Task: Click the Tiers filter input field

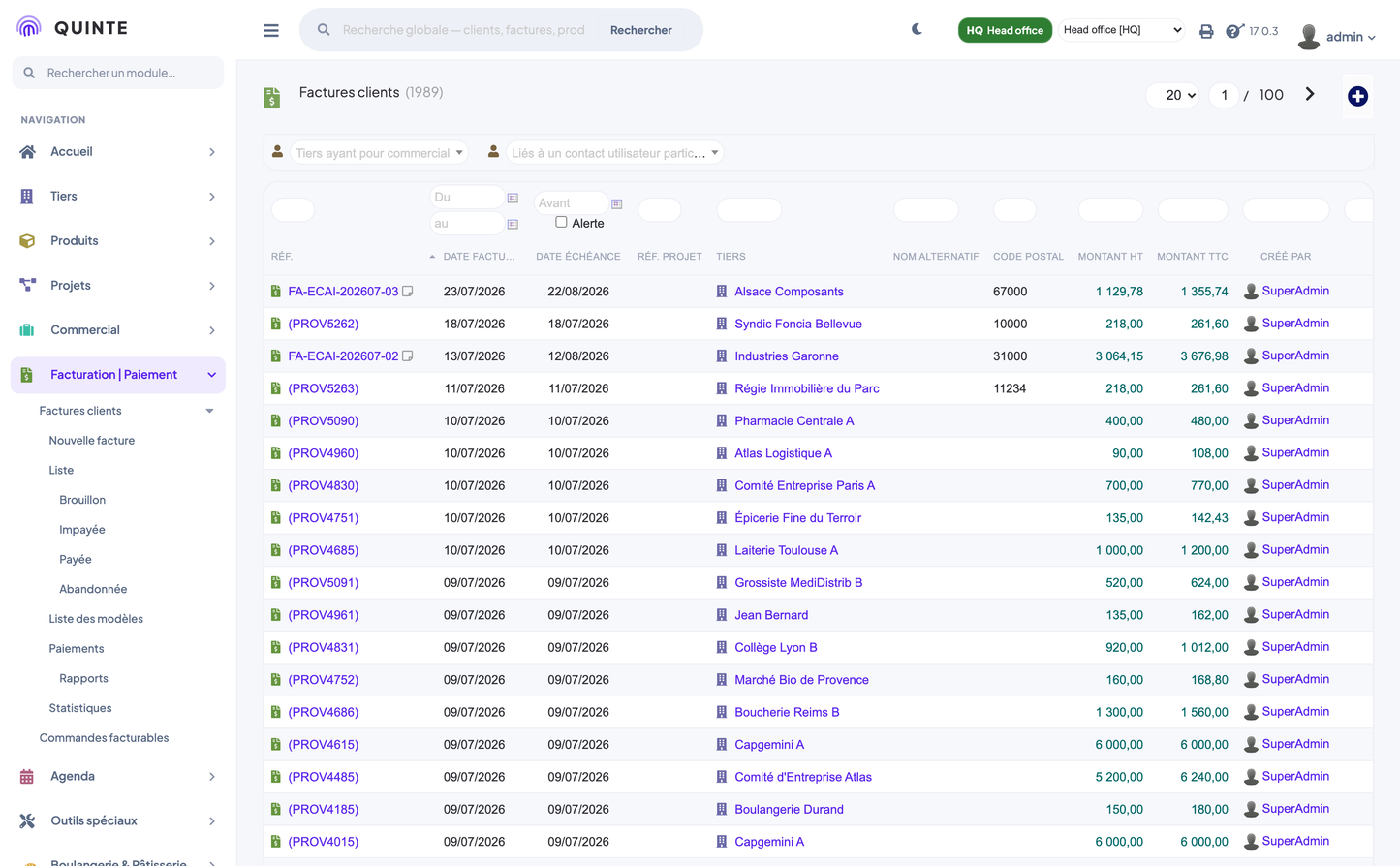Action: pyautogui.click(x=749, y=210)
